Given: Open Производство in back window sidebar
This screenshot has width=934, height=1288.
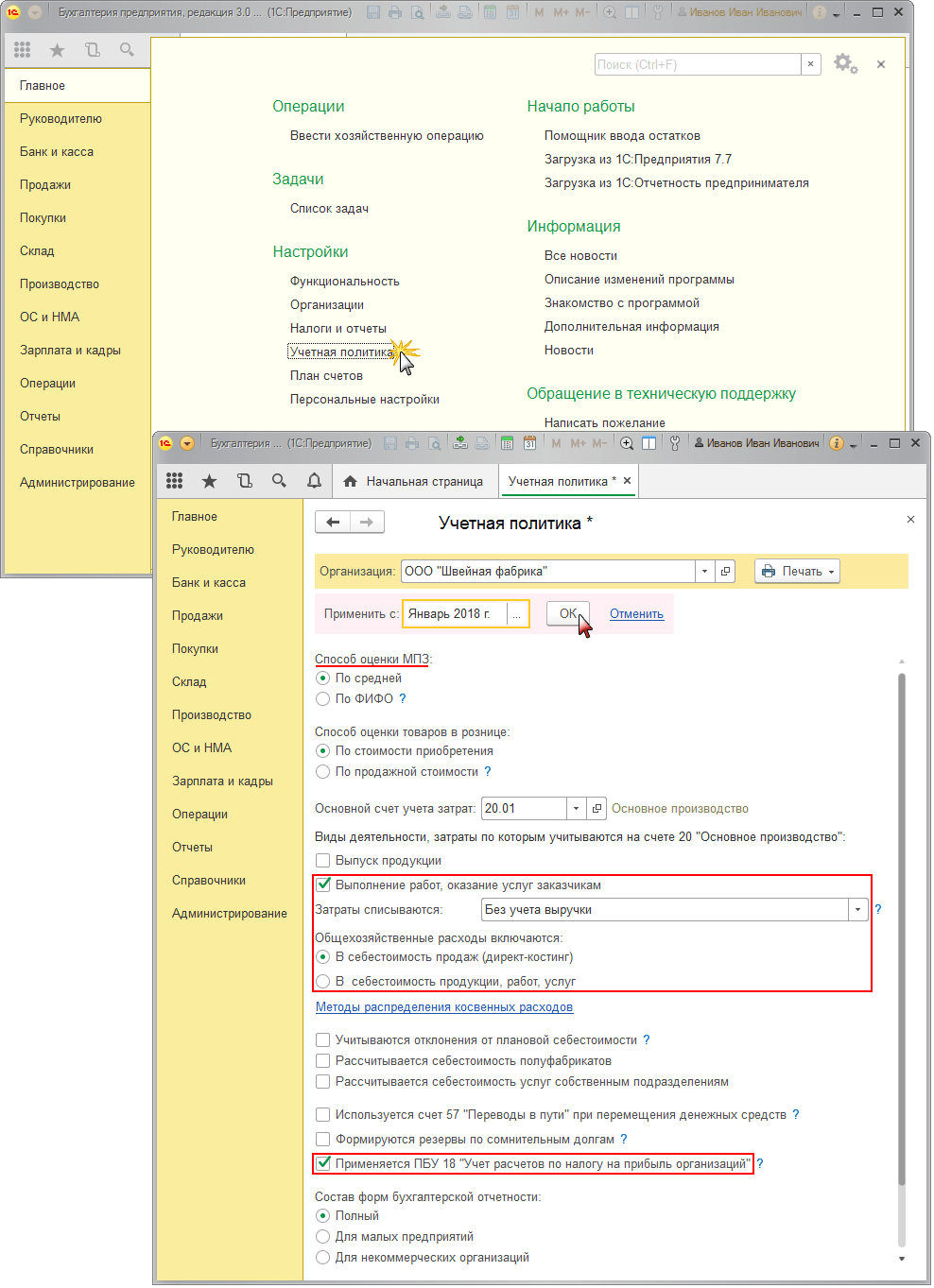Looking at the screenshot, I should point(60,283).
